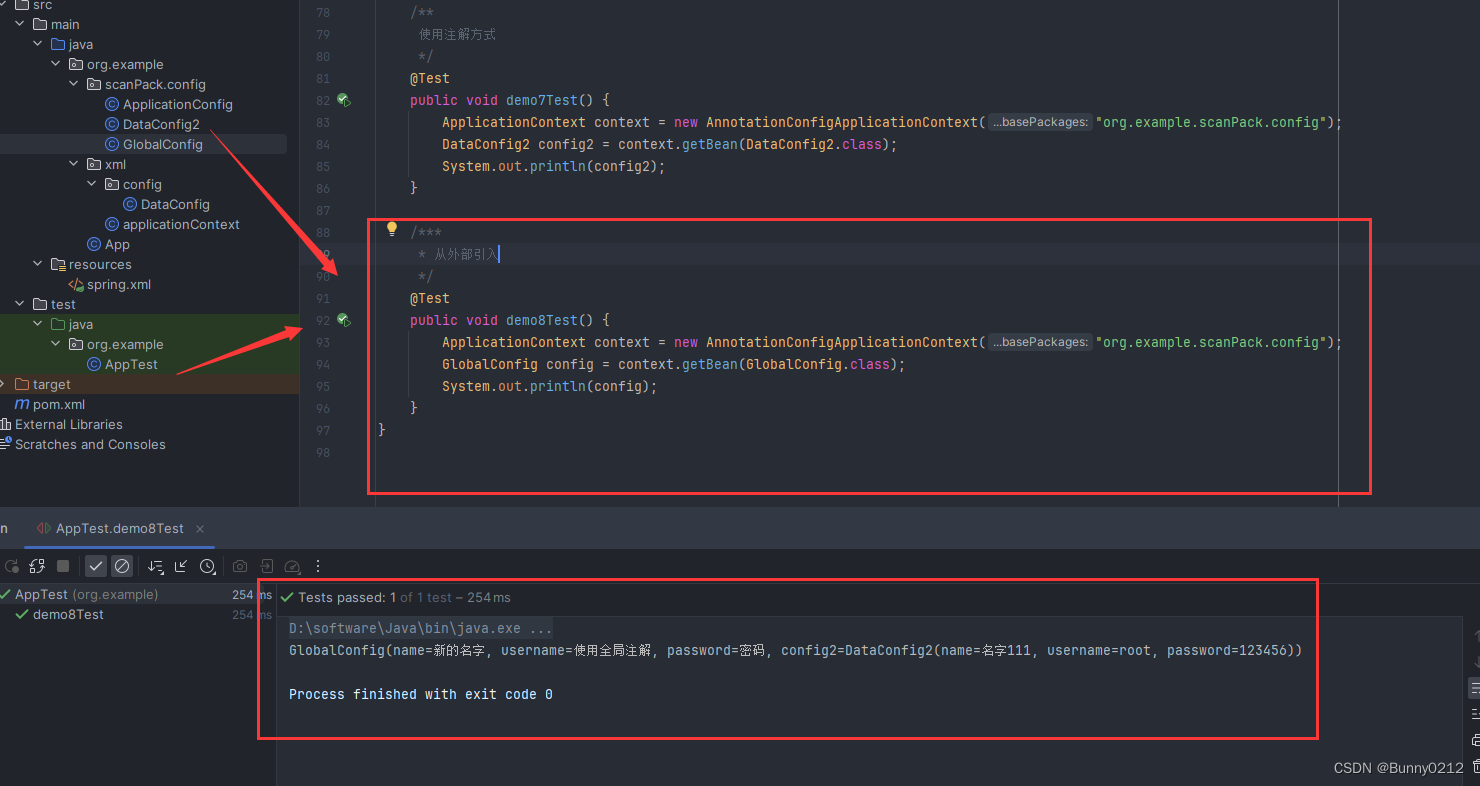Click basePackages hint on line 93
The width and height of the screenshot is (1480, 786).
tap(1040, 342)
